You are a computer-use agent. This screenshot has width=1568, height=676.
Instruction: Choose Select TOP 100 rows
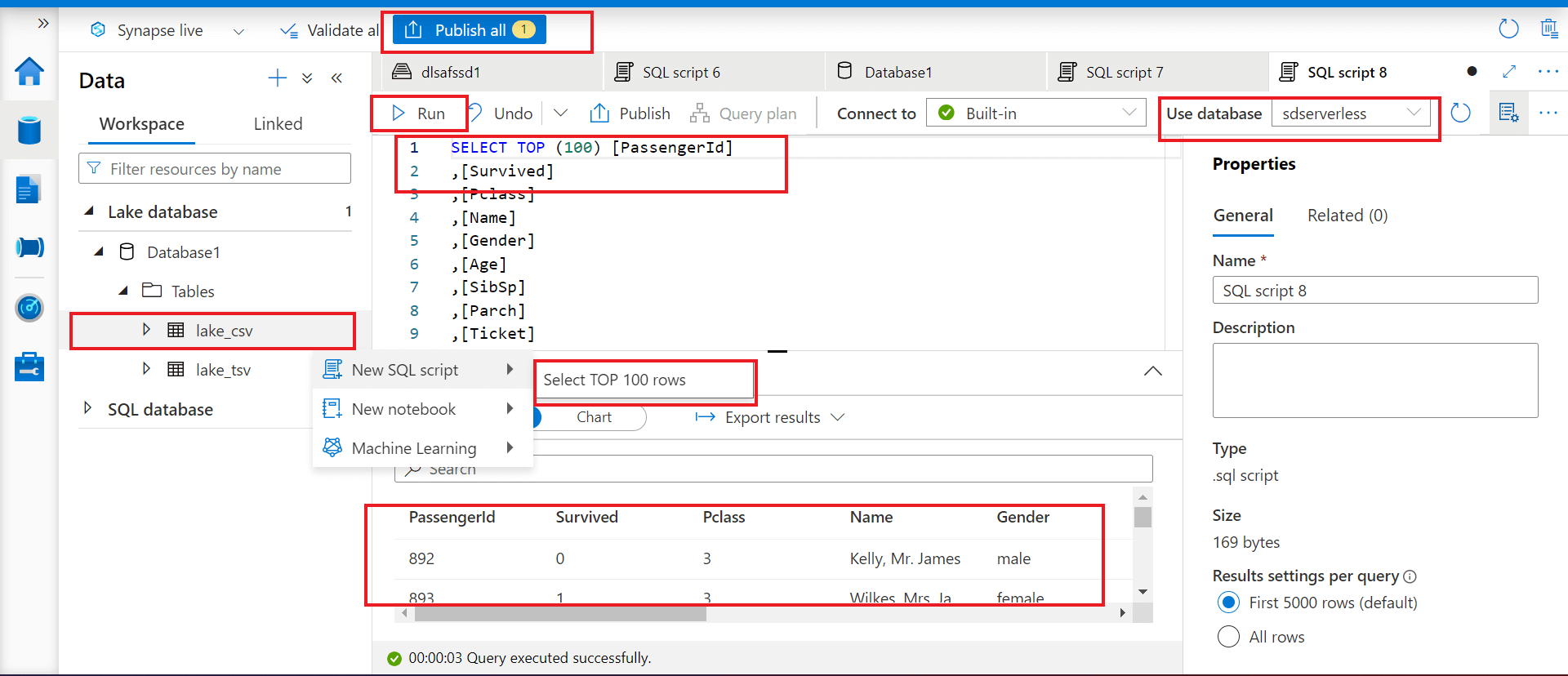coord(644,380)
